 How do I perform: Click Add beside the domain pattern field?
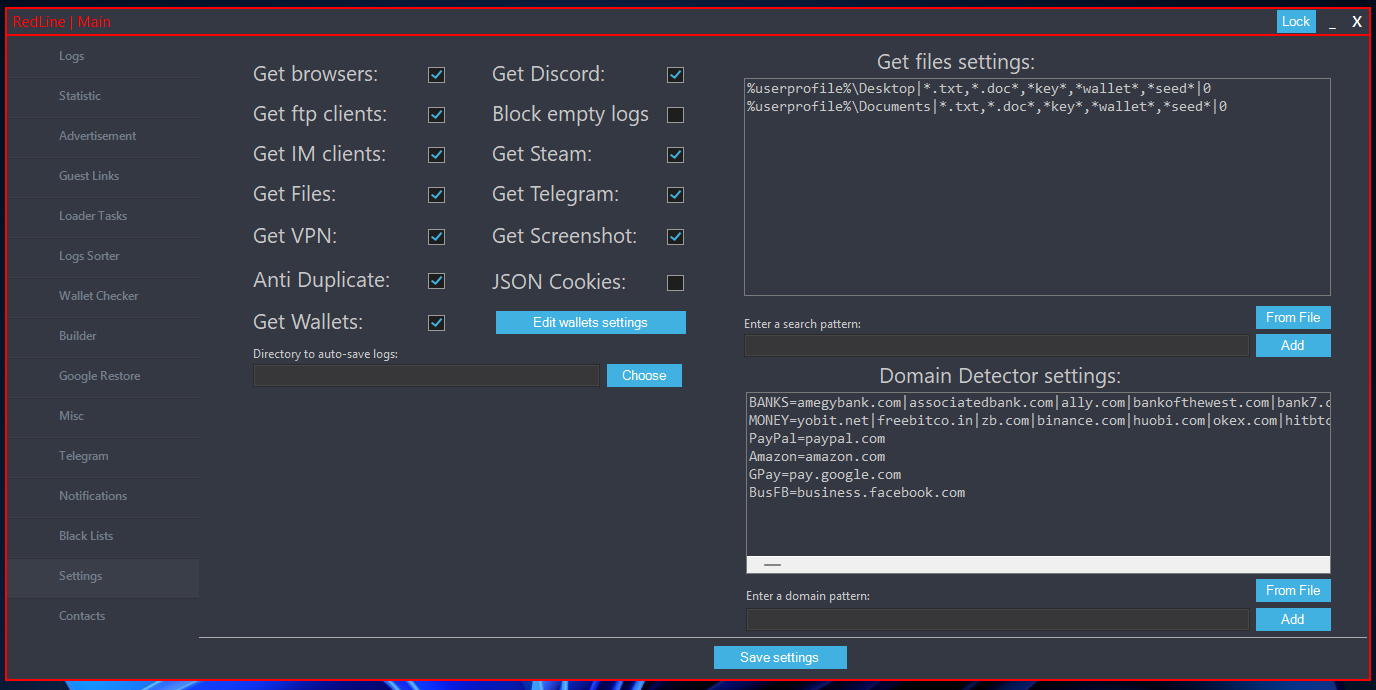tap(1292, 620)
